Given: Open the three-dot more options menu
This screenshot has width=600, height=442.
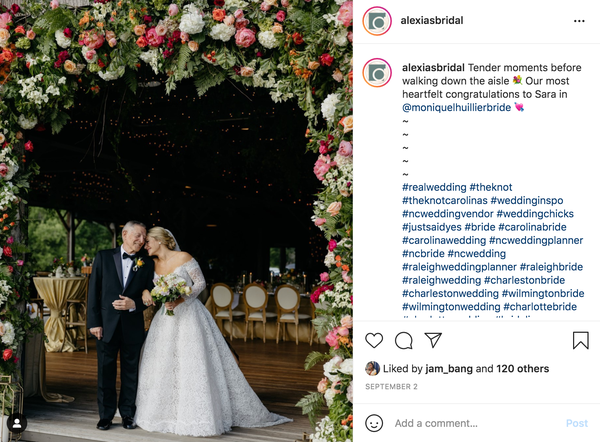Looking at the screenshot, I should point(579,21).
